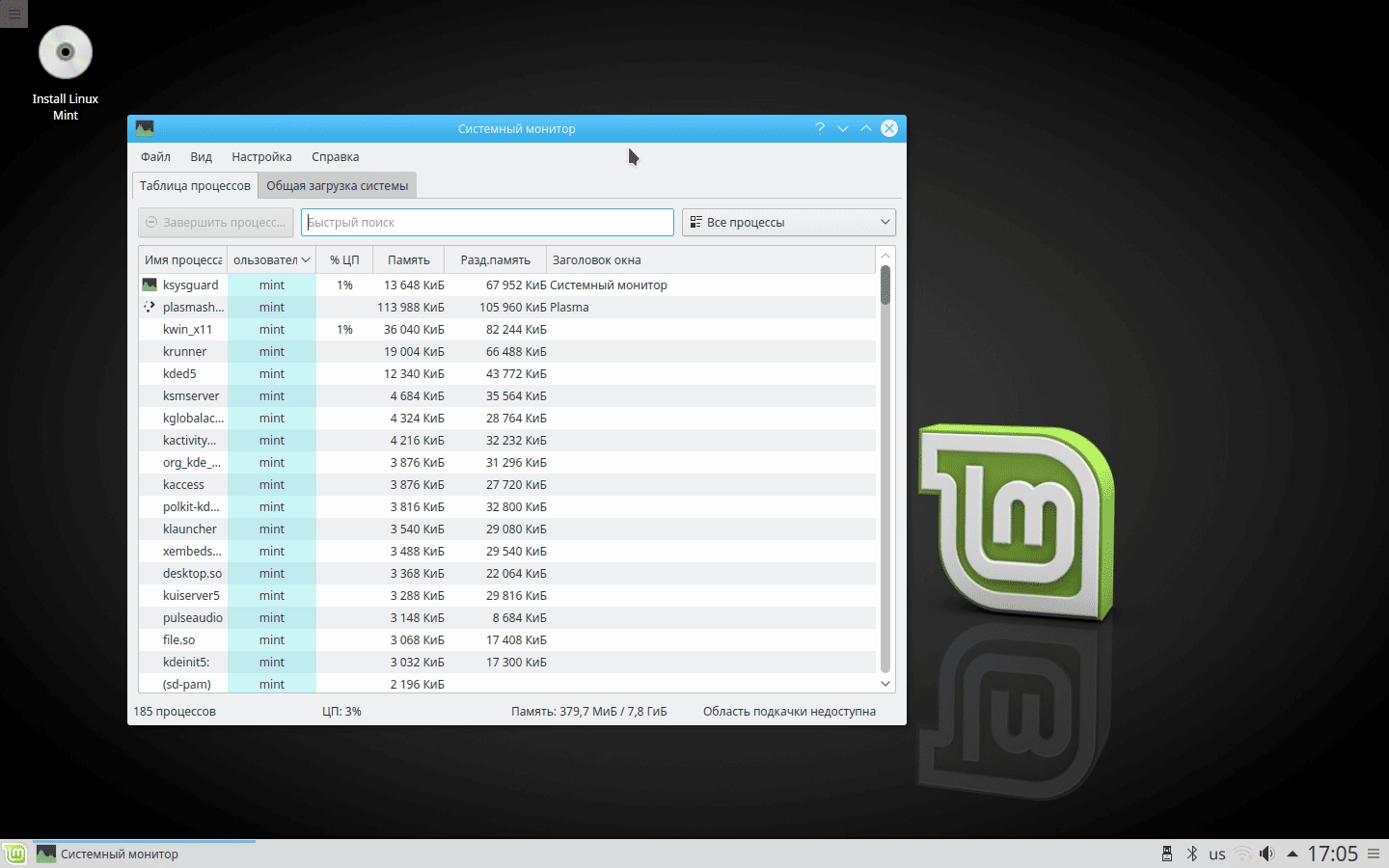Open the Настройка menu
1389x868 pixels.
click(x=261, y=156)
